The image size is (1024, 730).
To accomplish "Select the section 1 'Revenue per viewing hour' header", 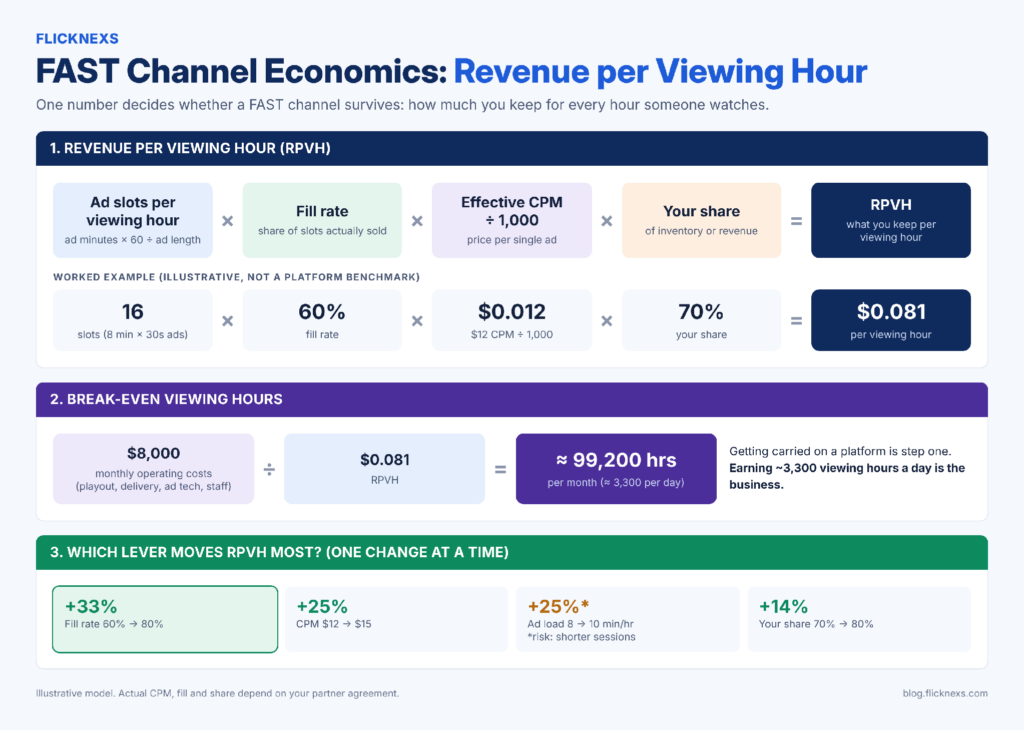I will pyautogui.click(x=512, y=148).
